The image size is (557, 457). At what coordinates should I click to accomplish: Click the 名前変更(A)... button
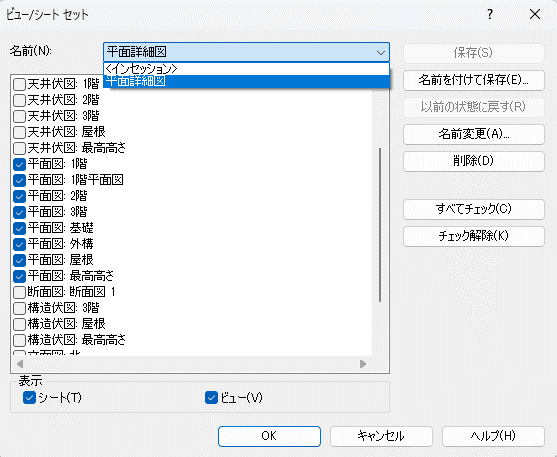pos(474,134)
